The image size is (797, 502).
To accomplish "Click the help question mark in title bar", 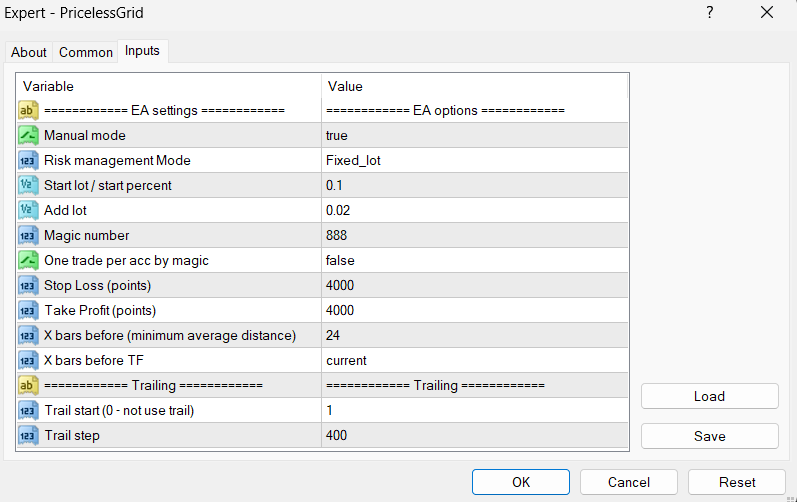I will click(x=710, y=13).
